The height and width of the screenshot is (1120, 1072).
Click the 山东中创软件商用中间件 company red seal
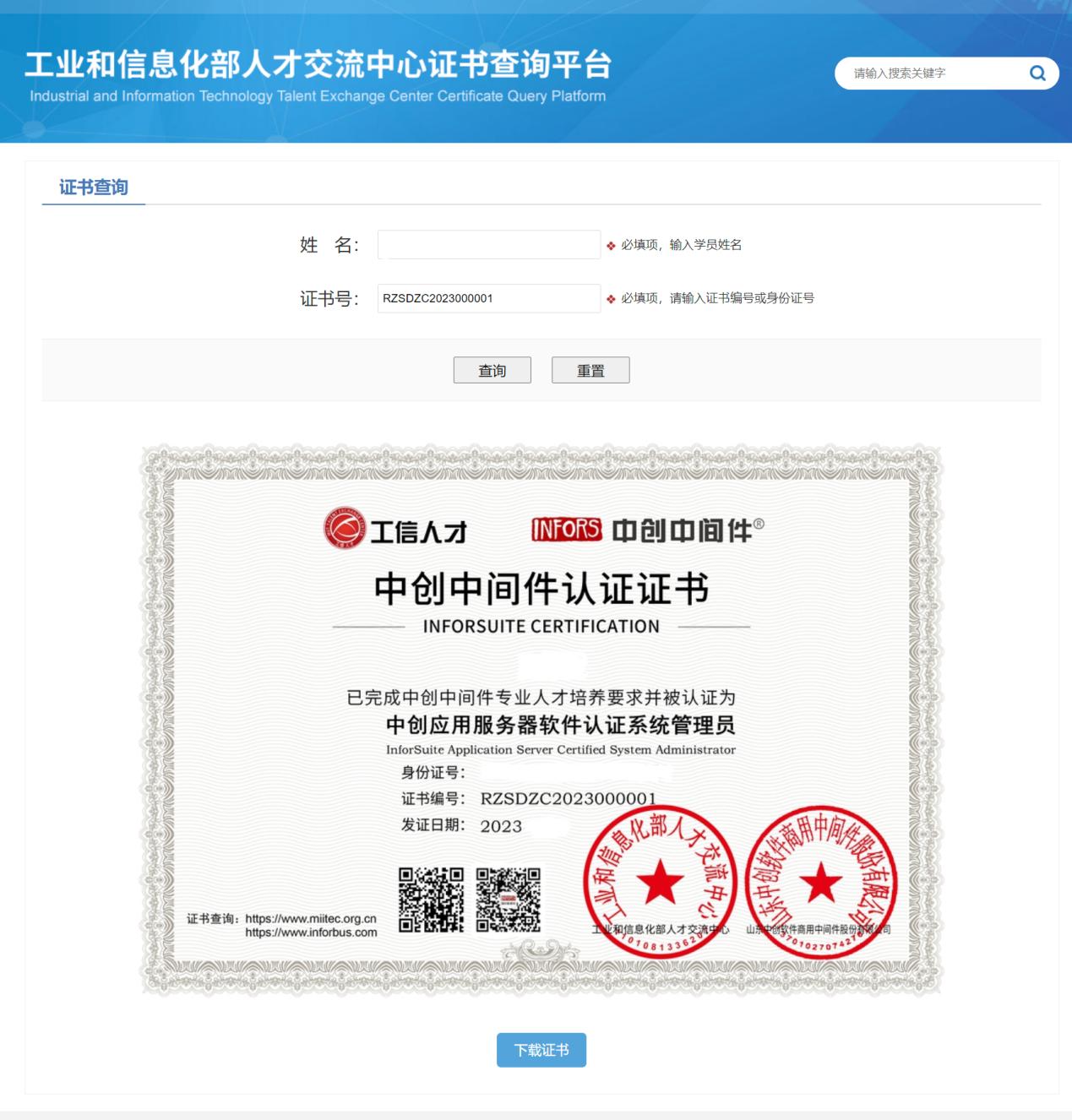click(820, 882)
